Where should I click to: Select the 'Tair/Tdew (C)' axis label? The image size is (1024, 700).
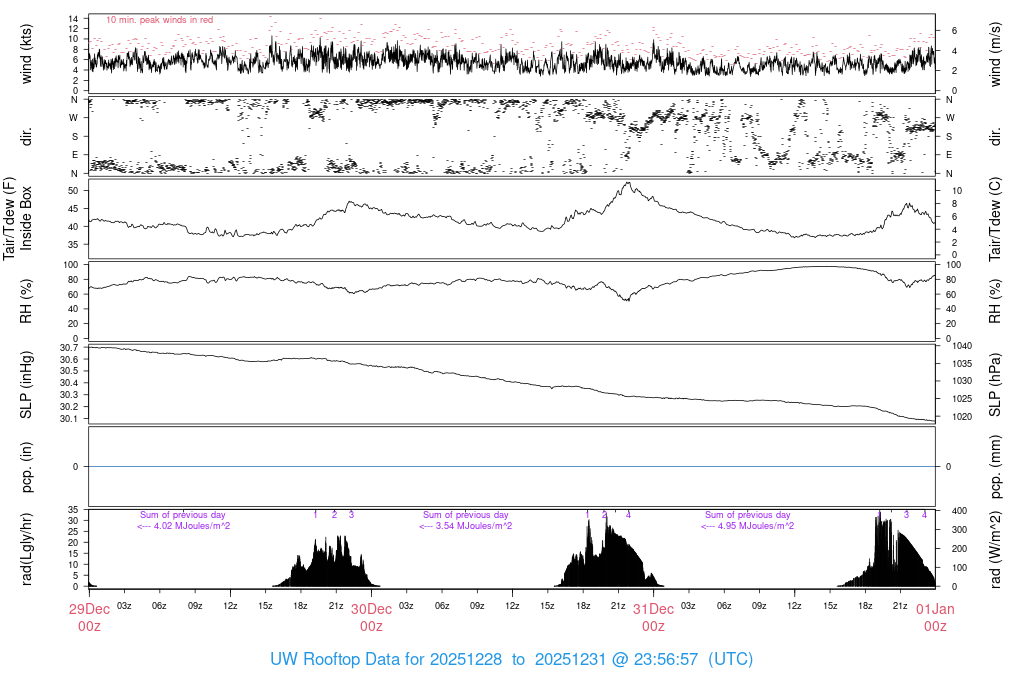click(x=995, y=219)
